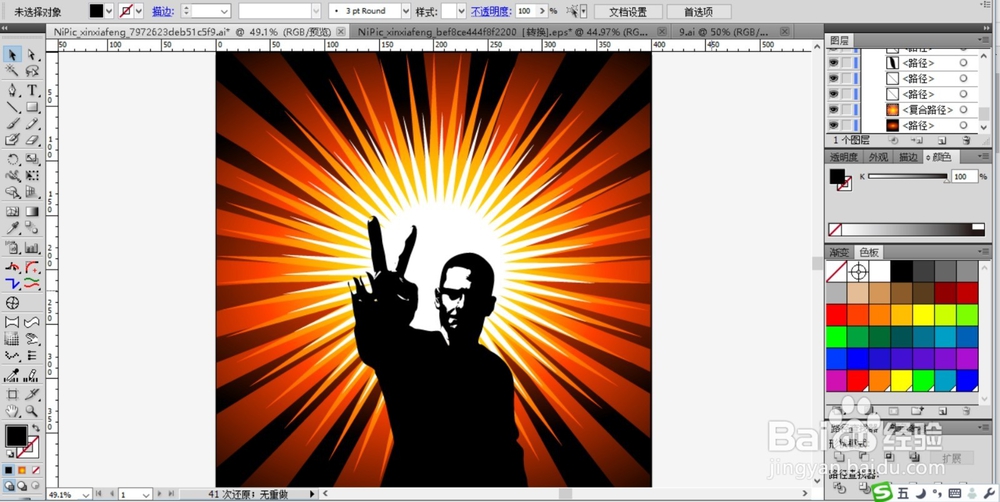Select the Eyedropper tool

click(x=12, y=228)
